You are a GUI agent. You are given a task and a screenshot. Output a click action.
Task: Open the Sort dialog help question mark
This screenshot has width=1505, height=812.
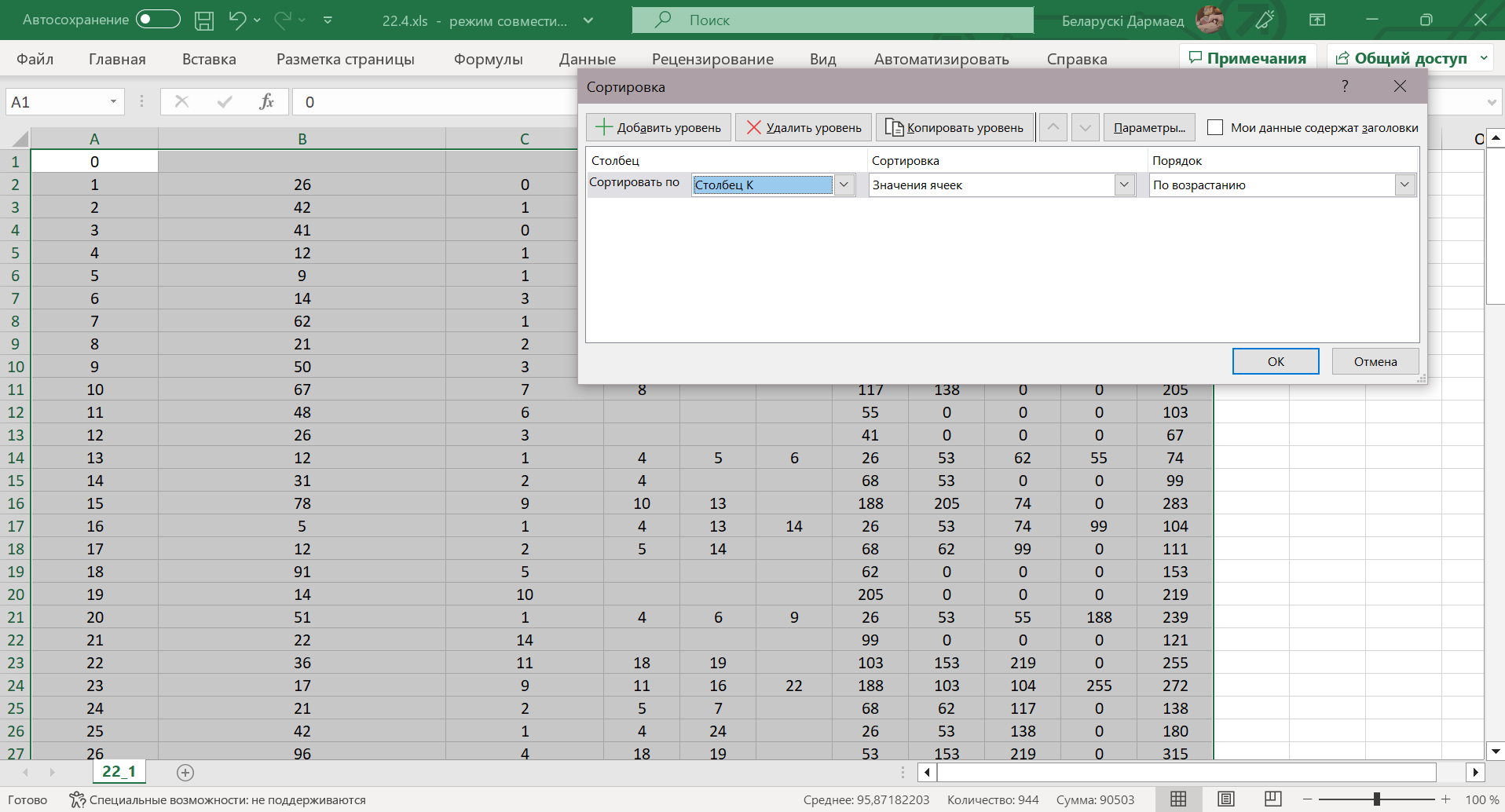click(1345, 86)
